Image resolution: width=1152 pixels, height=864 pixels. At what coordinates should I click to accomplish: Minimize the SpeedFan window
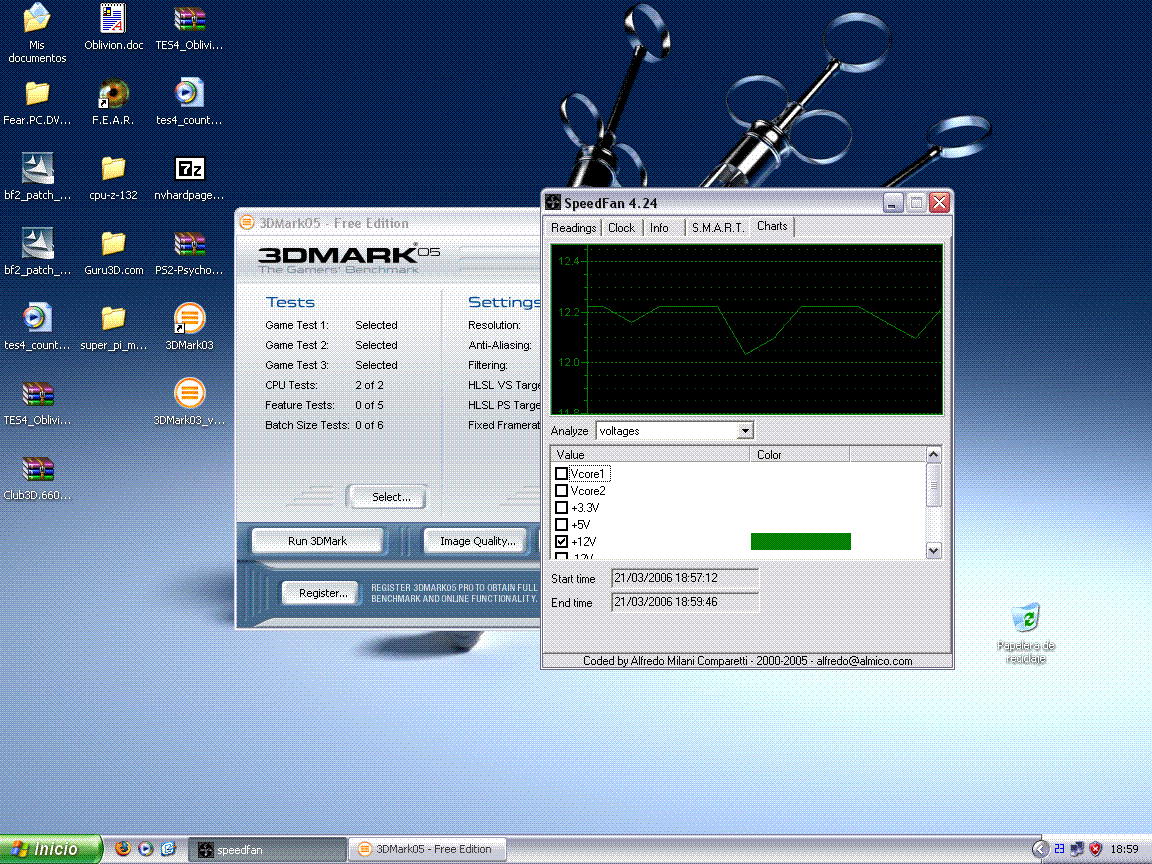coord(893,203)
